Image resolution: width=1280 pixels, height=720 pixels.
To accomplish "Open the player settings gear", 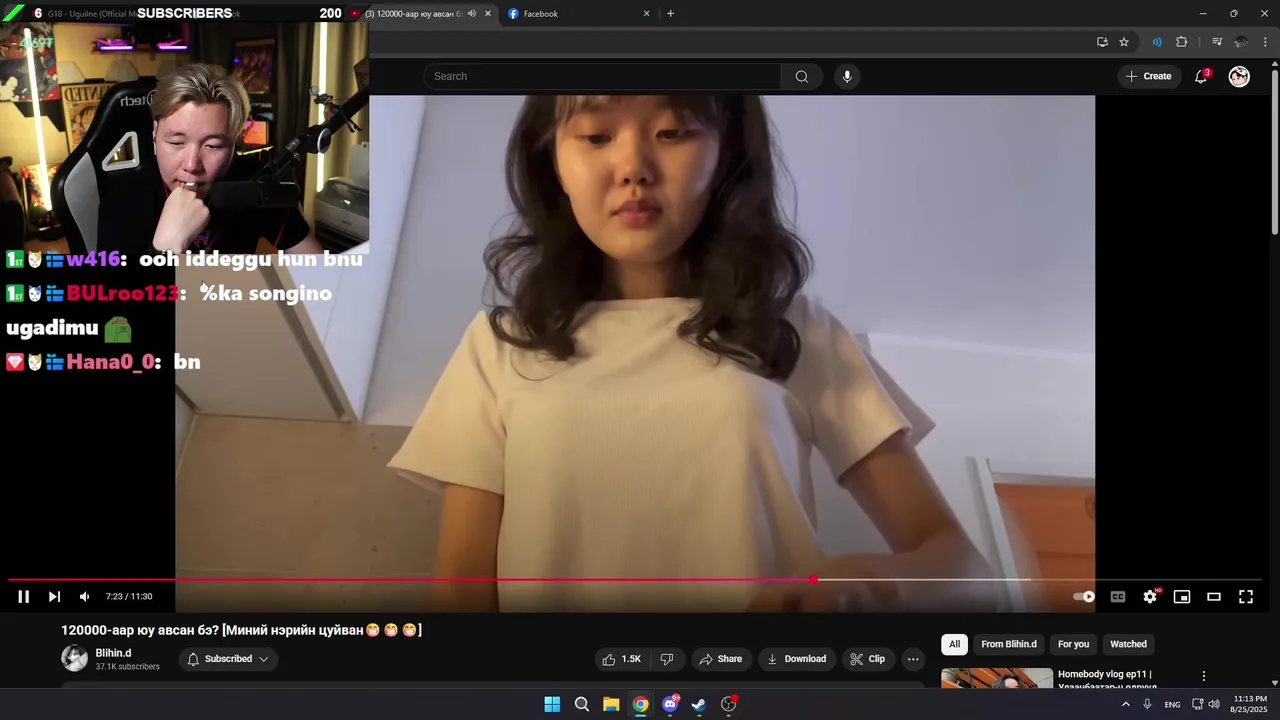I will 1150,597.
